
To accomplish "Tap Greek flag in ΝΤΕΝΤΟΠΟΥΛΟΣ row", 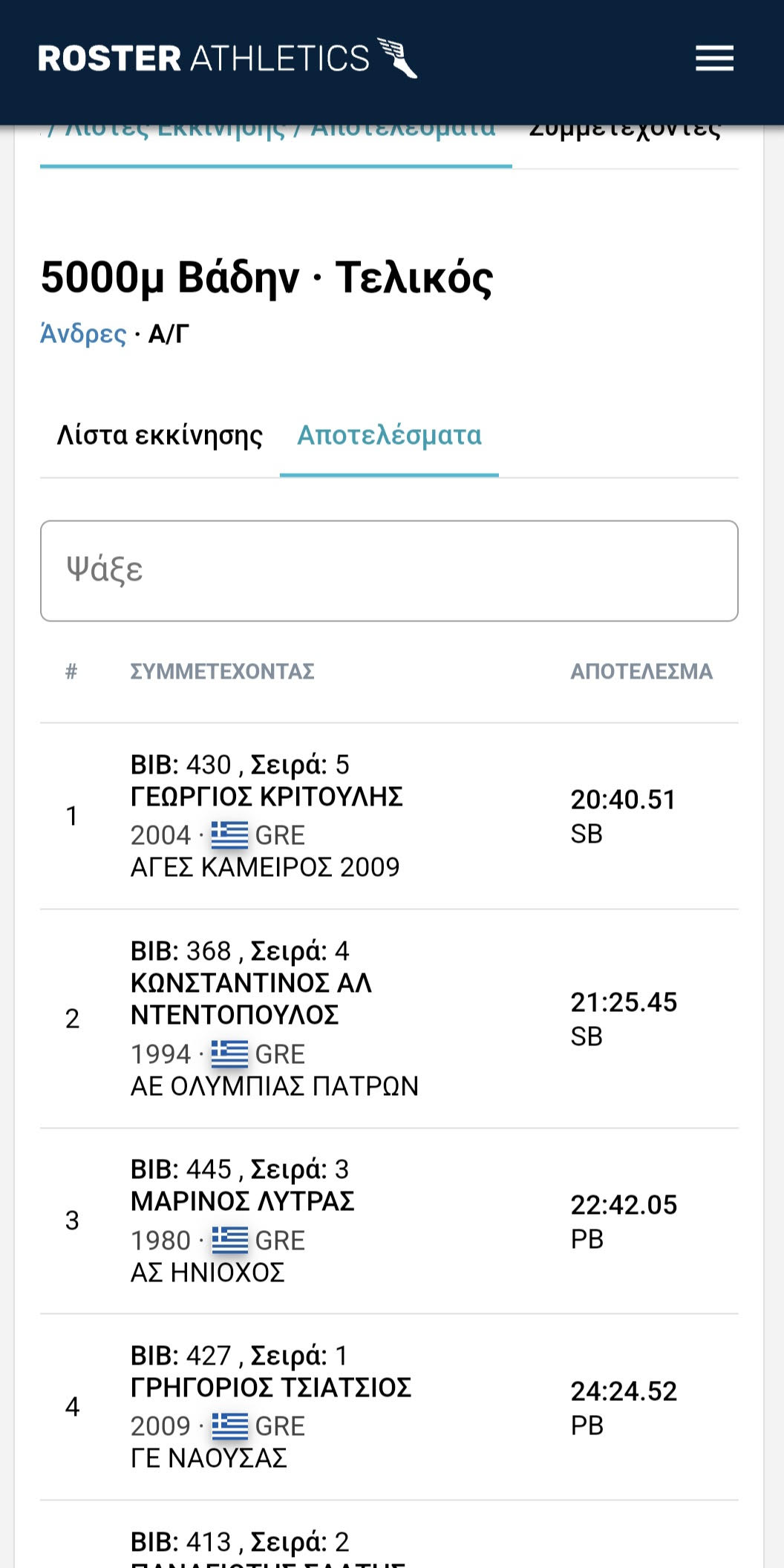I will [229, 1054].
